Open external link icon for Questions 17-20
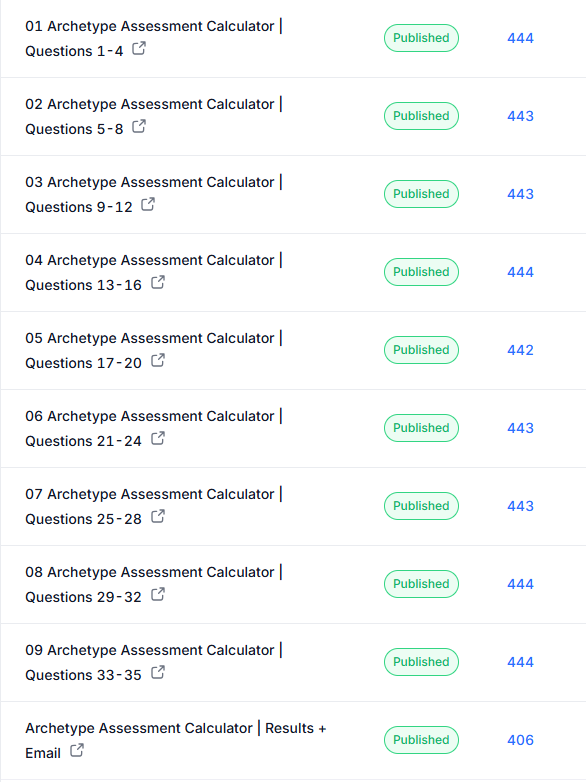 tap(158, 360)
